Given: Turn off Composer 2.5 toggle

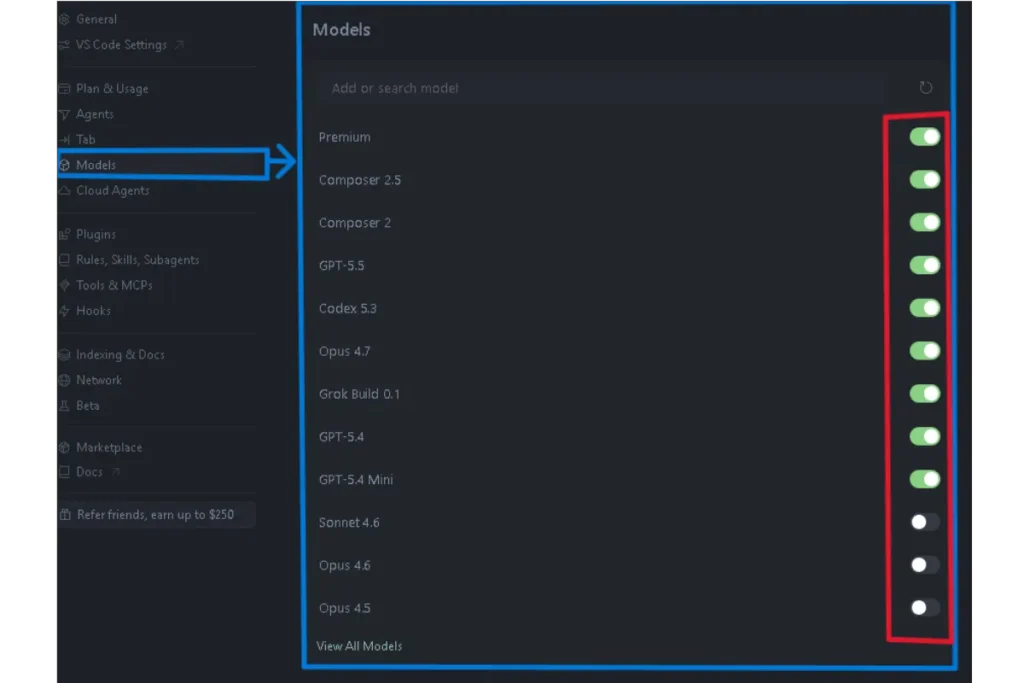Looking at the screenshot, I should click(x=925, y=180).
